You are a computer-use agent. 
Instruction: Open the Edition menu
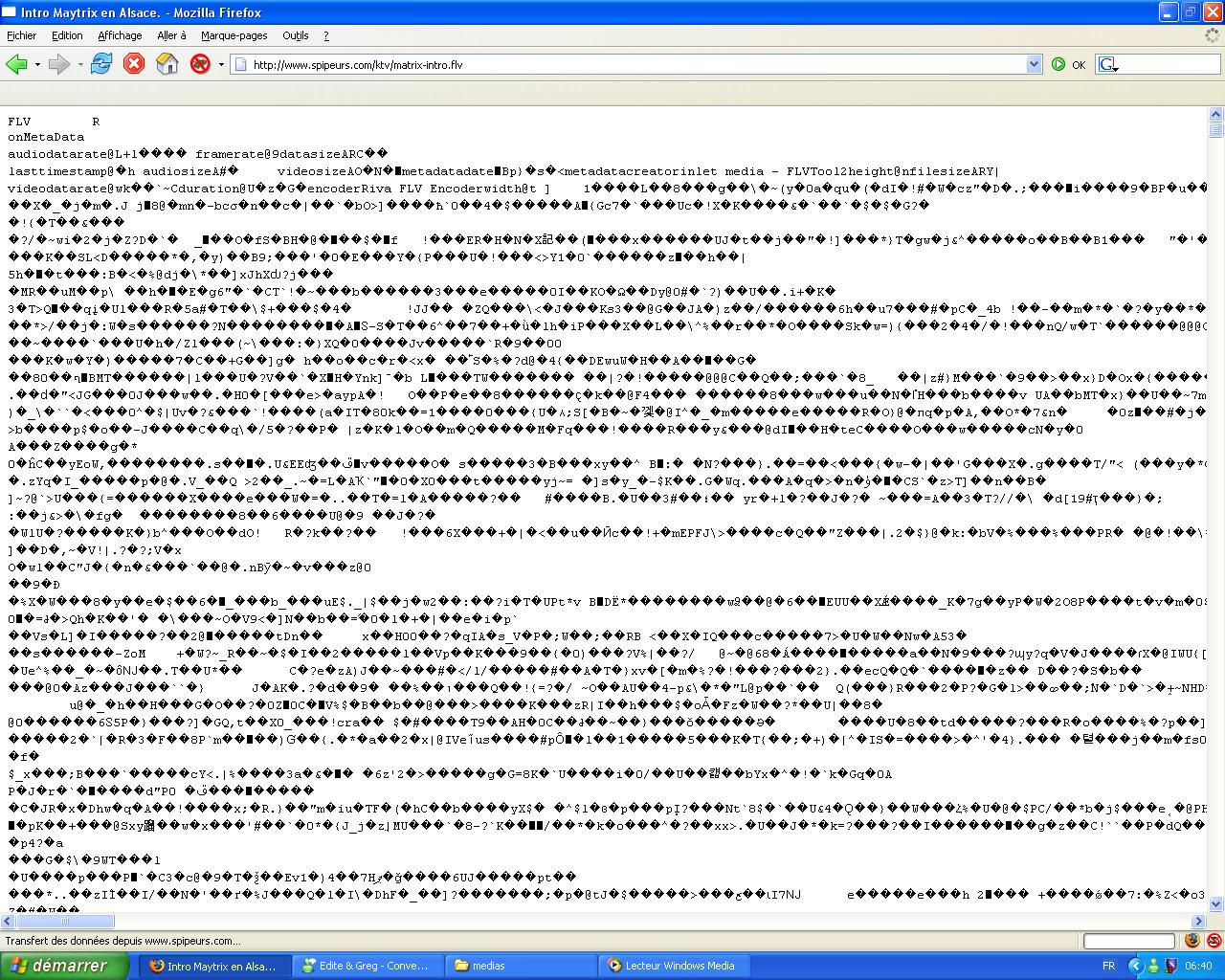coord(67,35)
